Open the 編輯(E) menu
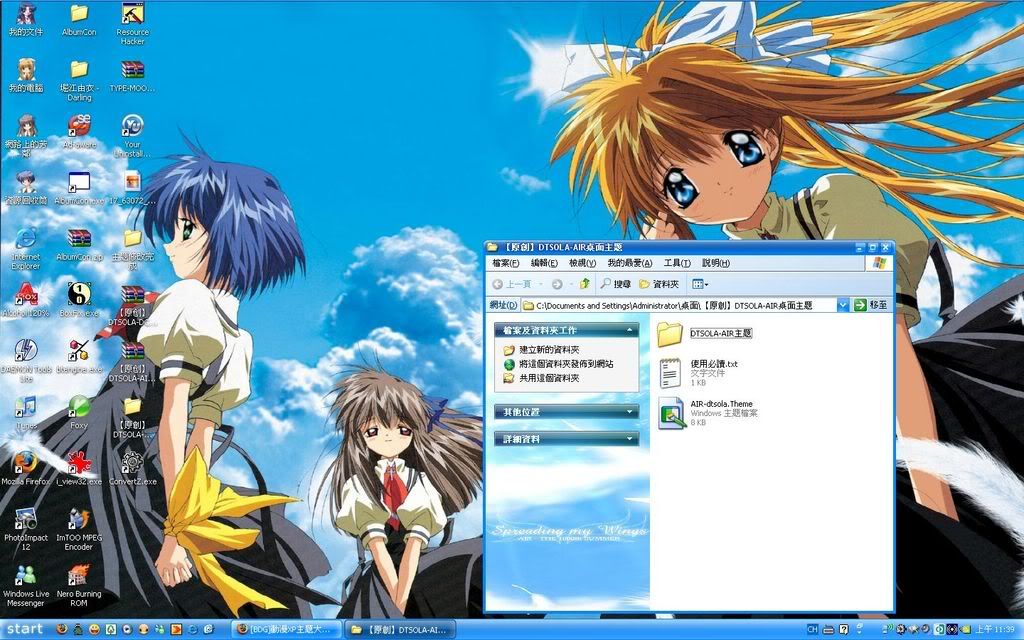 pos(544,263)
